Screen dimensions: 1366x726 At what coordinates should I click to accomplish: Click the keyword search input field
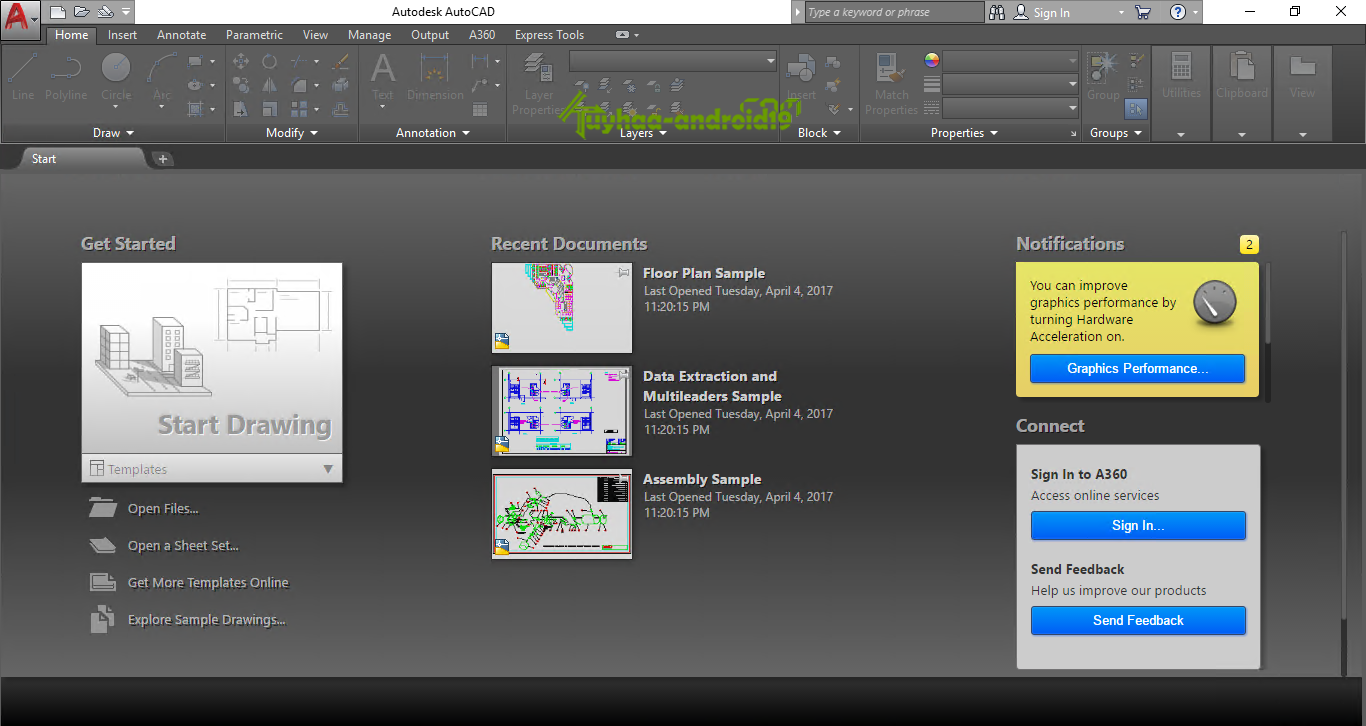(895, 12)
